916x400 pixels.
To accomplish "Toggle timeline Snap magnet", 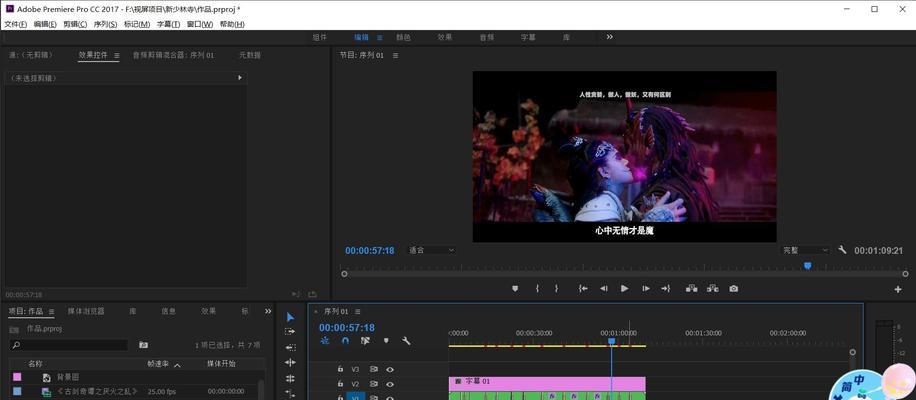I will point(345,340).
